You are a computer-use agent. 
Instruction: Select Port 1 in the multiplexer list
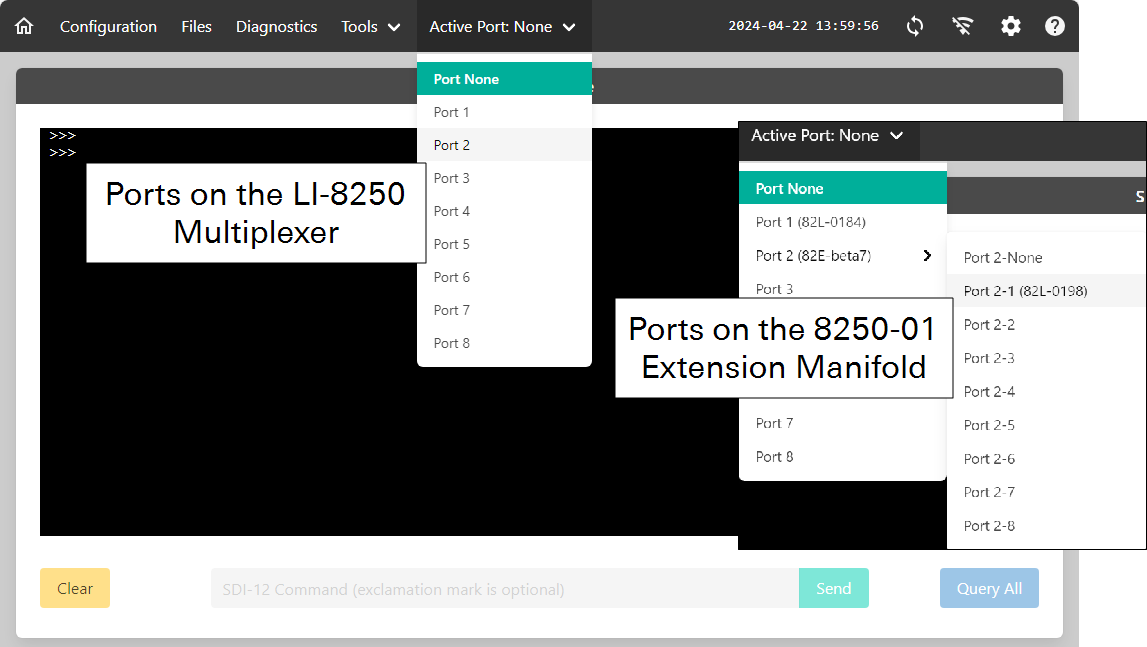(x=504, y=112)
